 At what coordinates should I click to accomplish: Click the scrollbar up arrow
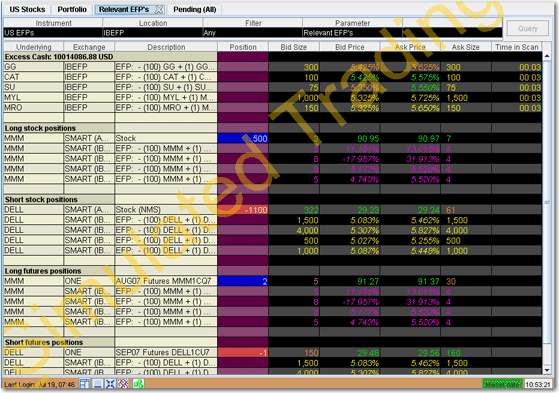point(547,56)
